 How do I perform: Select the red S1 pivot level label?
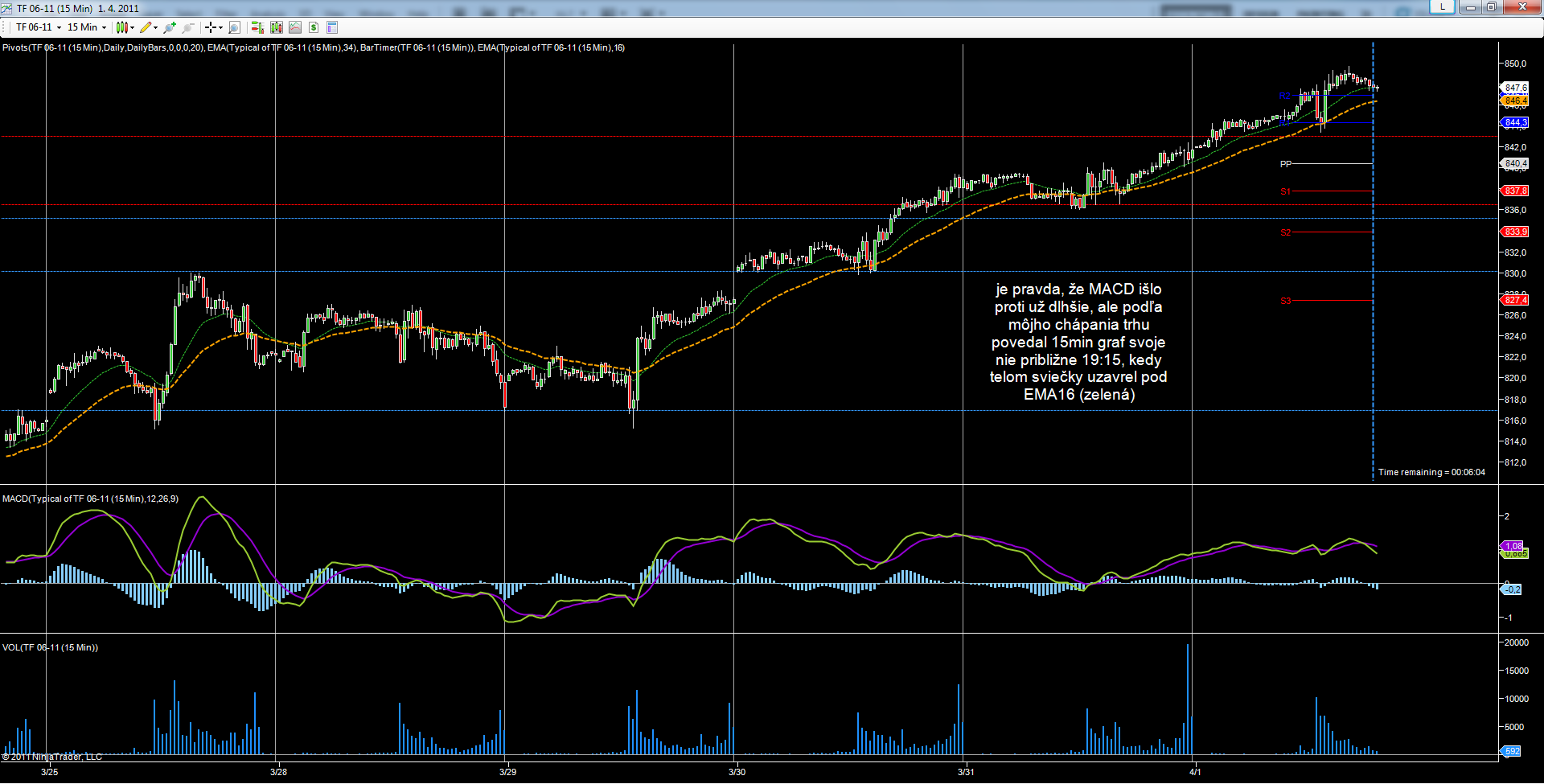pos(1285,191)
